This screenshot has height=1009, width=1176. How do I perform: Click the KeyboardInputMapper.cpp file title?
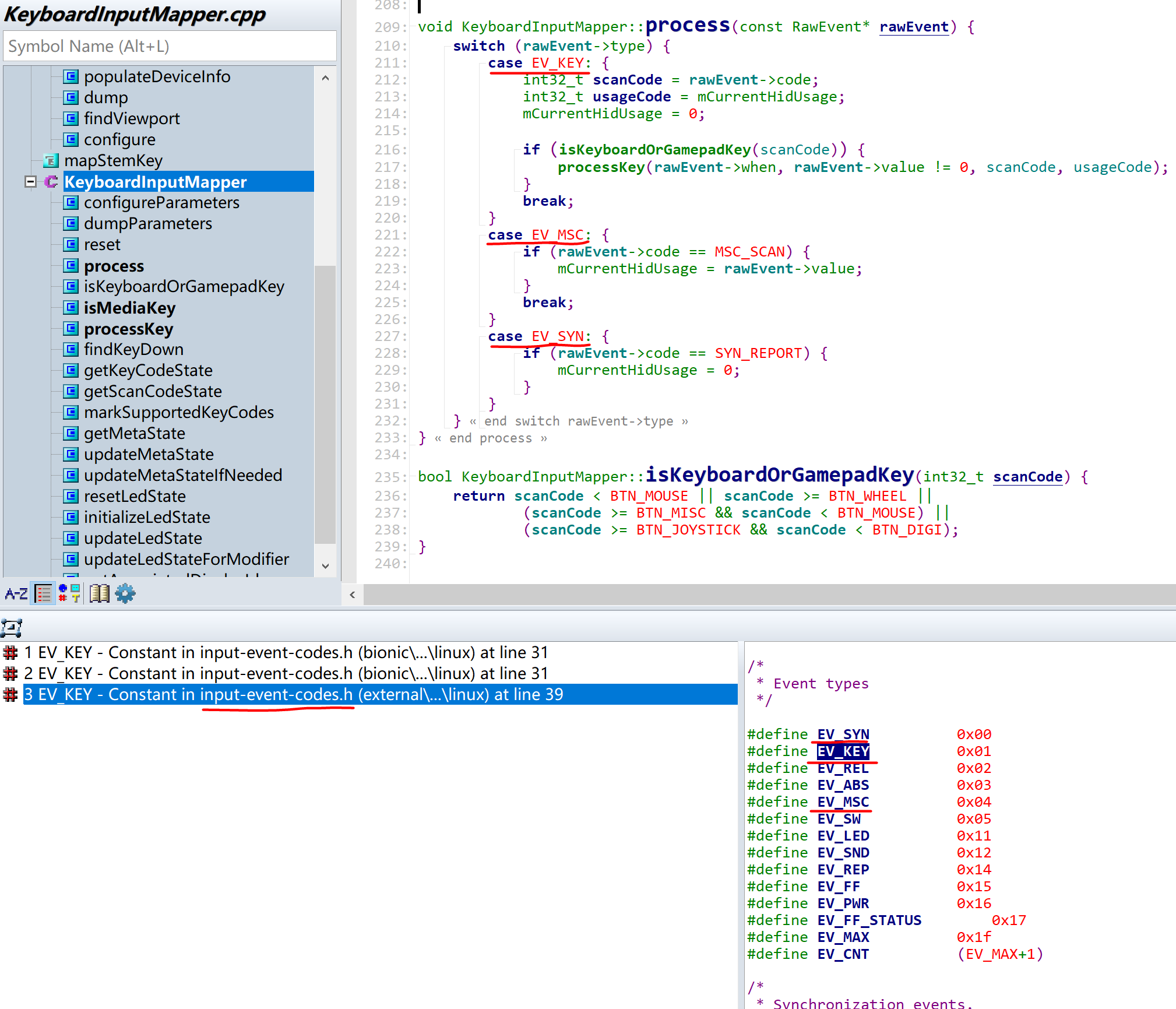(x=135, y=15)
